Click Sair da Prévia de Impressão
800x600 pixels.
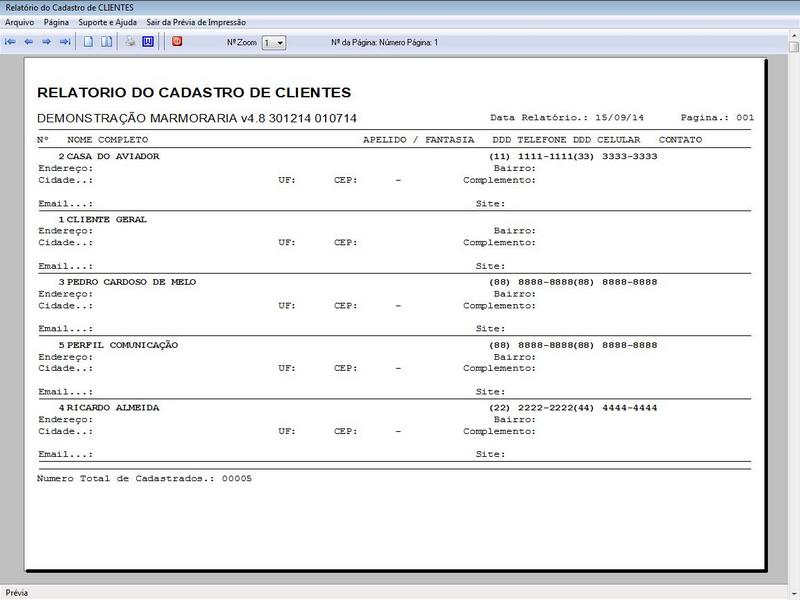coord(196,22)
